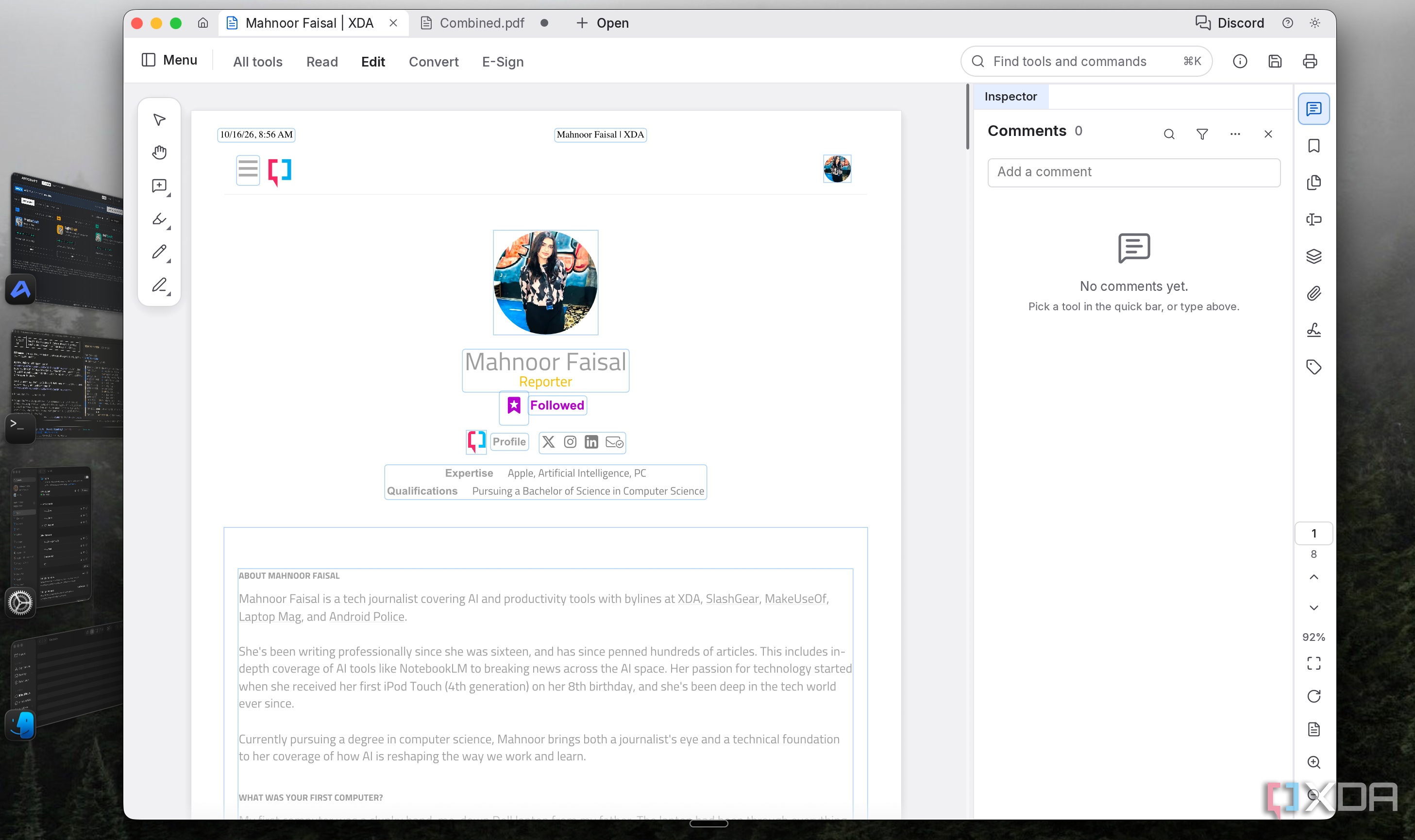Screen dimensions: 1415x840
Task: Toggle light/dark theme sun icon
Action: 1314,23
